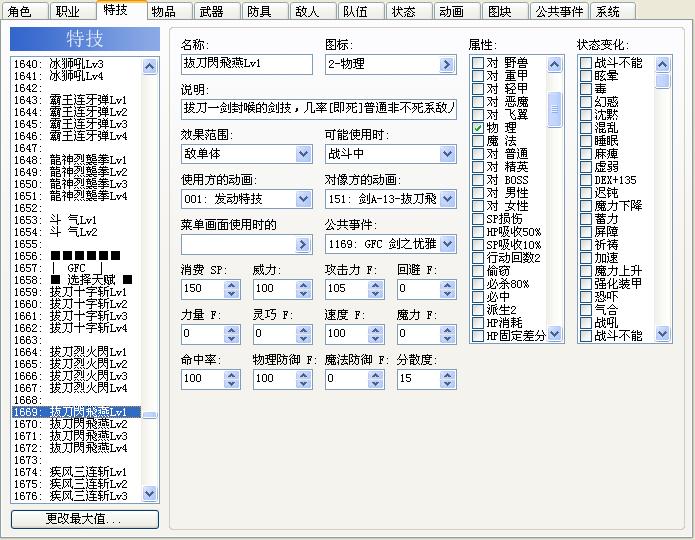Image resolution: width=695 pixels, height=540 pixels.
Task: Open the 使用方的动画 dropdown
Action: 303,199
